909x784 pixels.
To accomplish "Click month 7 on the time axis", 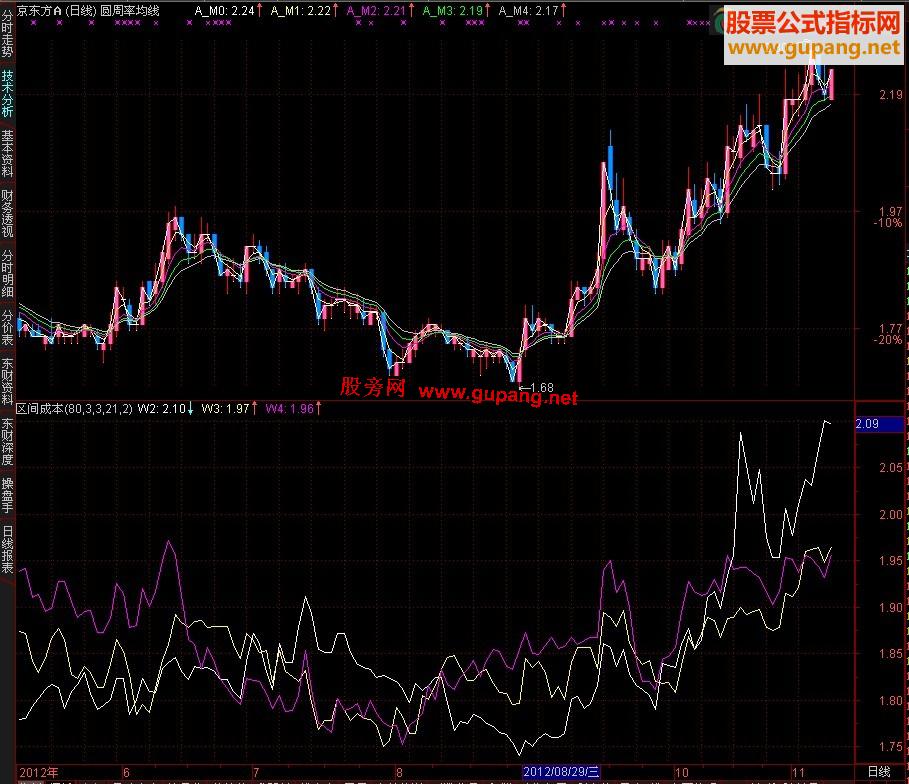I will tap(256, 772).
